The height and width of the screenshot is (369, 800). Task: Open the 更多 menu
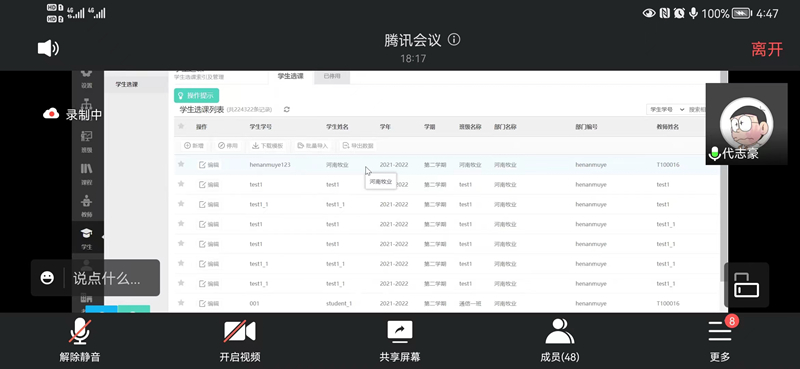point(720,340)
